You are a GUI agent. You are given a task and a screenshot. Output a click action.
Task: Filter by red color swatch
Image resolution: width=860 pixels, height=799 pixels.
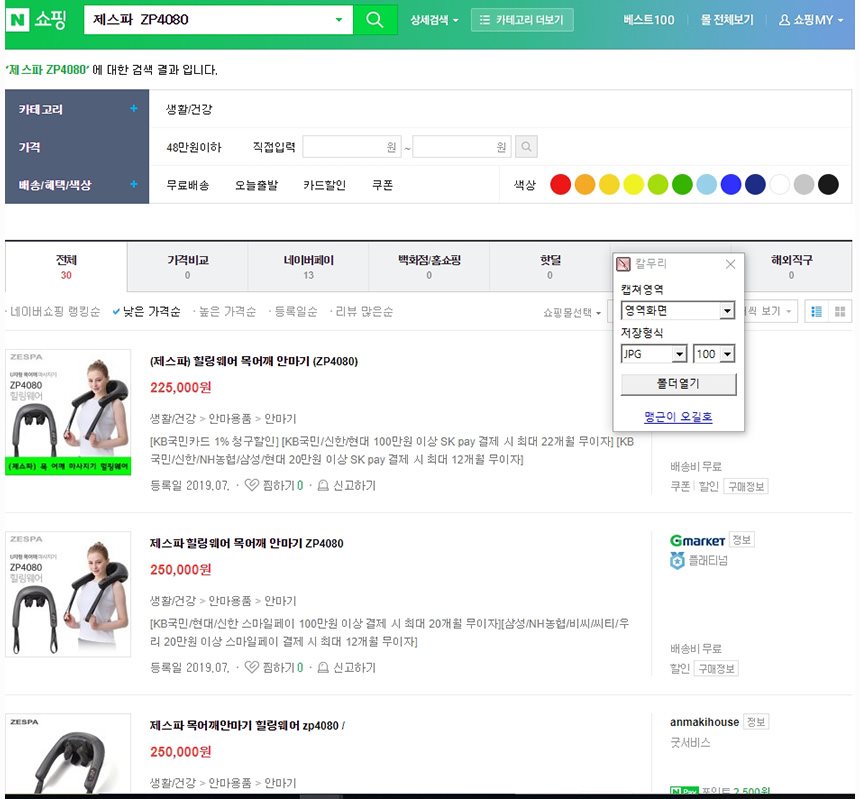click(x=561, y=185)
